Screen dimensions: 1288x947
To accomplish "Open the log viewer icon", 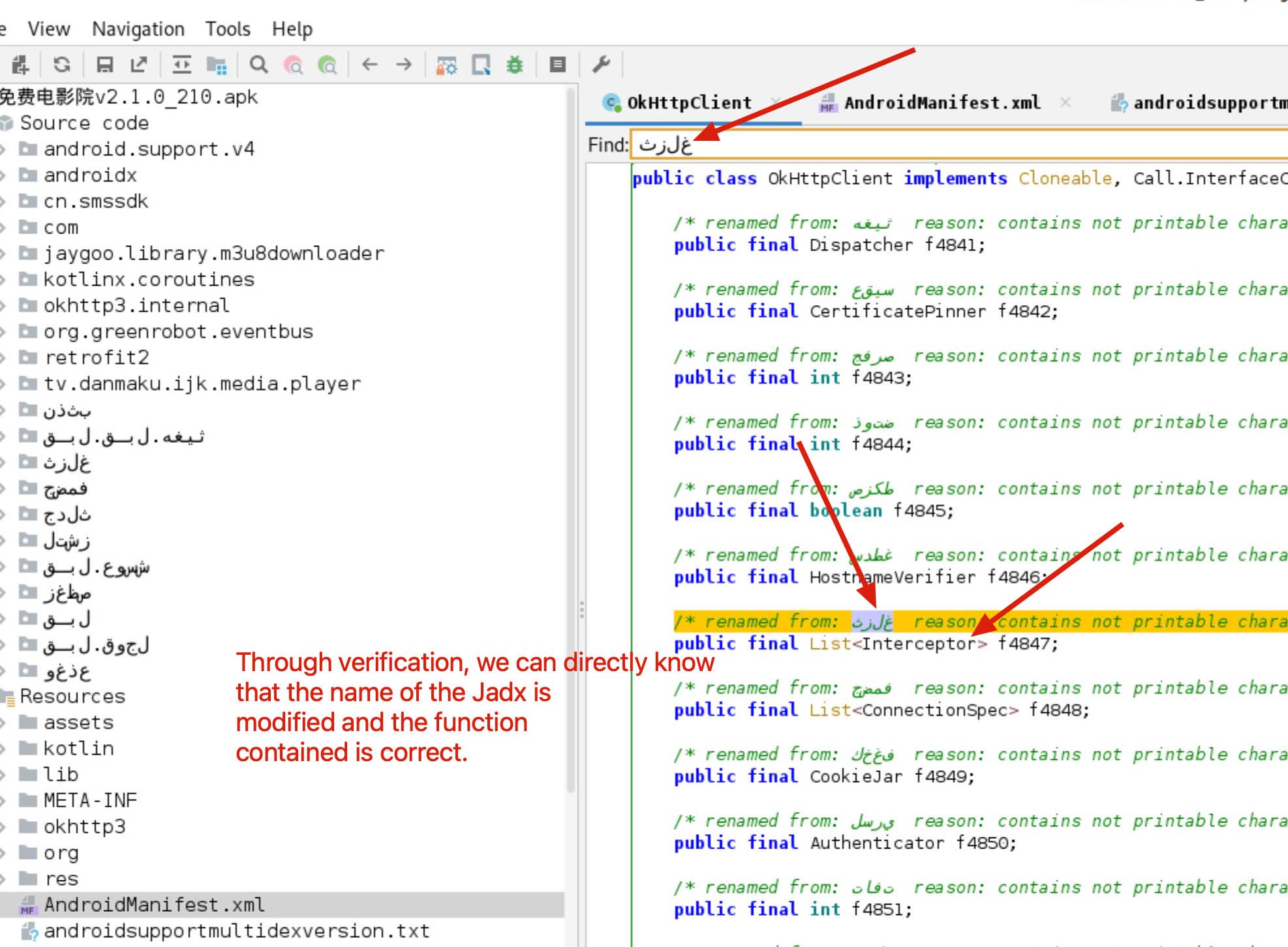I will [557, 65].
